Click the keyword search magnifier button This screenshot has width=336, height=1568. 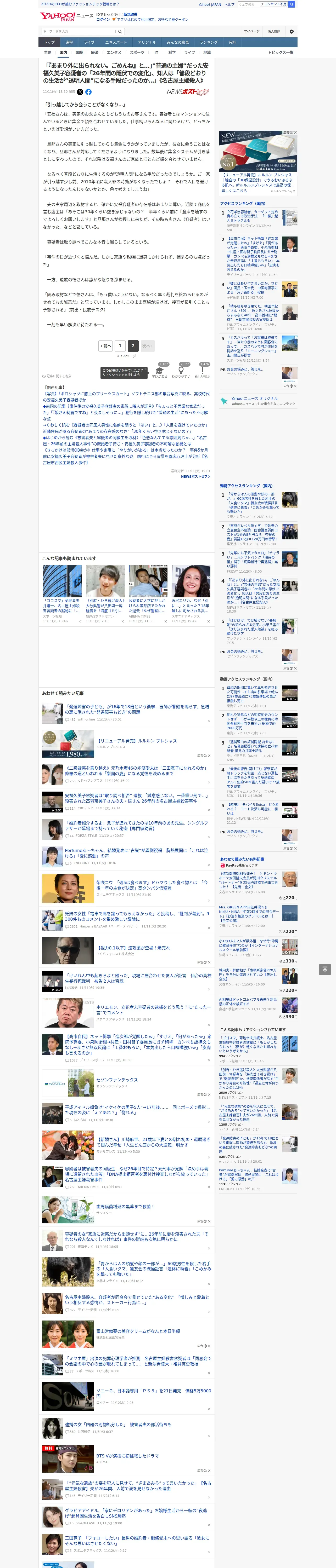coord(120,32)
